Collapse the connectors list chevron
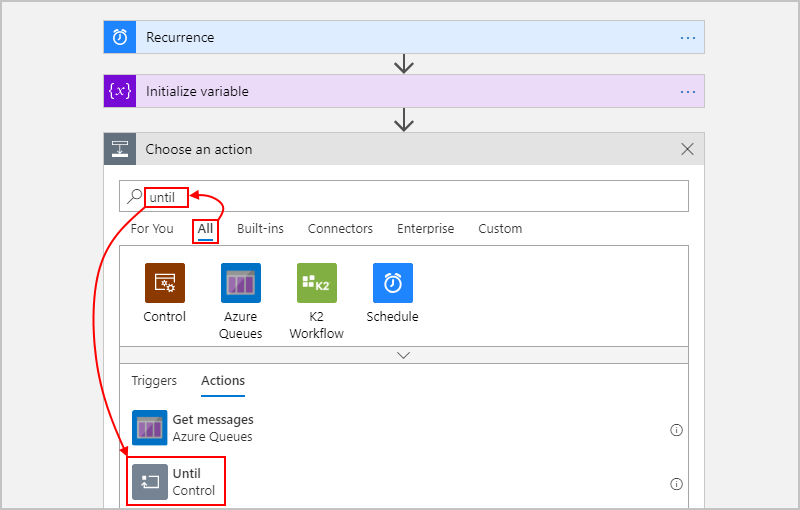 404,355
